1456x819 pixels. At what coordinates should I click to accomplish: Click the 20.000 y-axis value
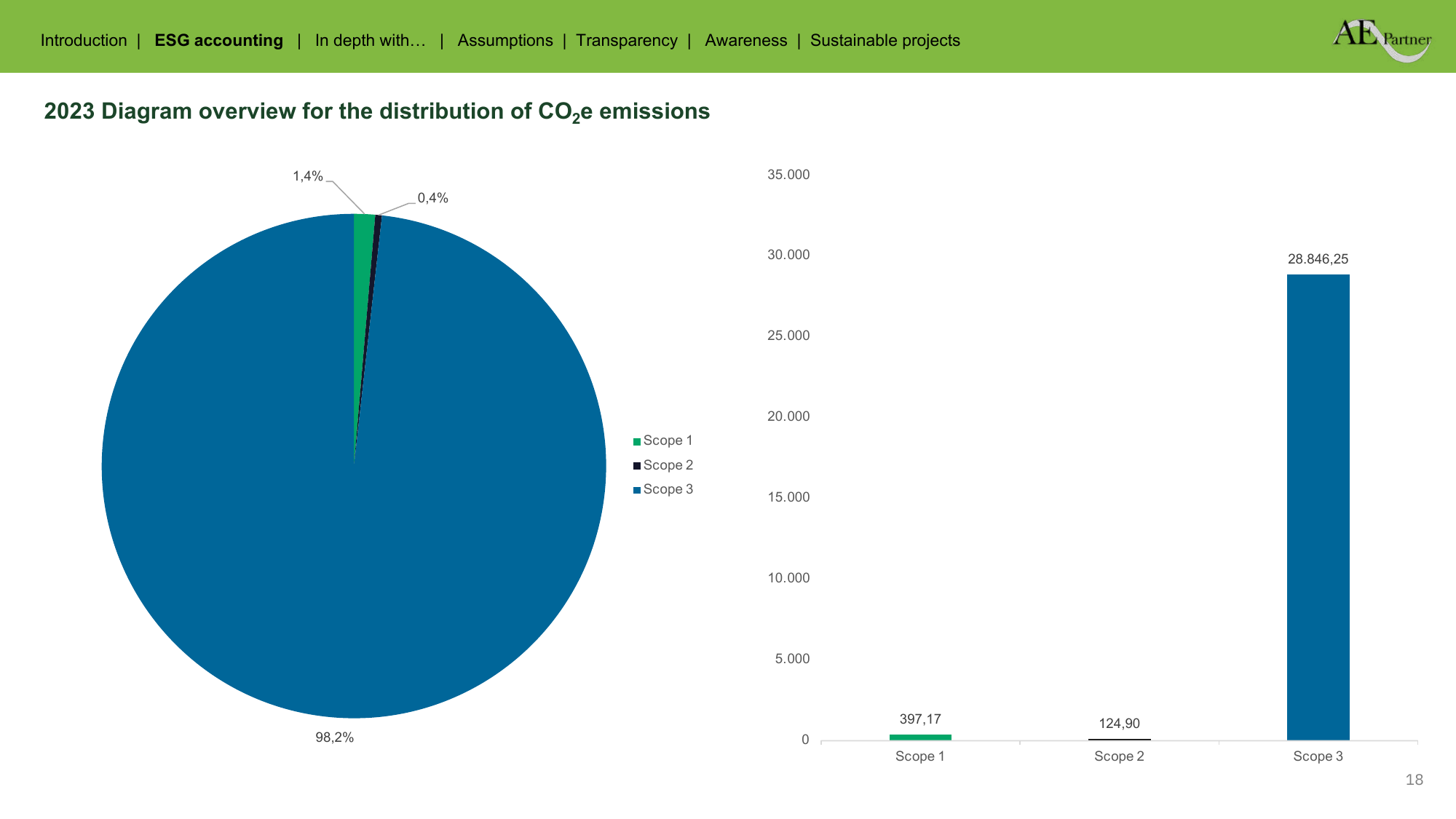tap(788, 416)
